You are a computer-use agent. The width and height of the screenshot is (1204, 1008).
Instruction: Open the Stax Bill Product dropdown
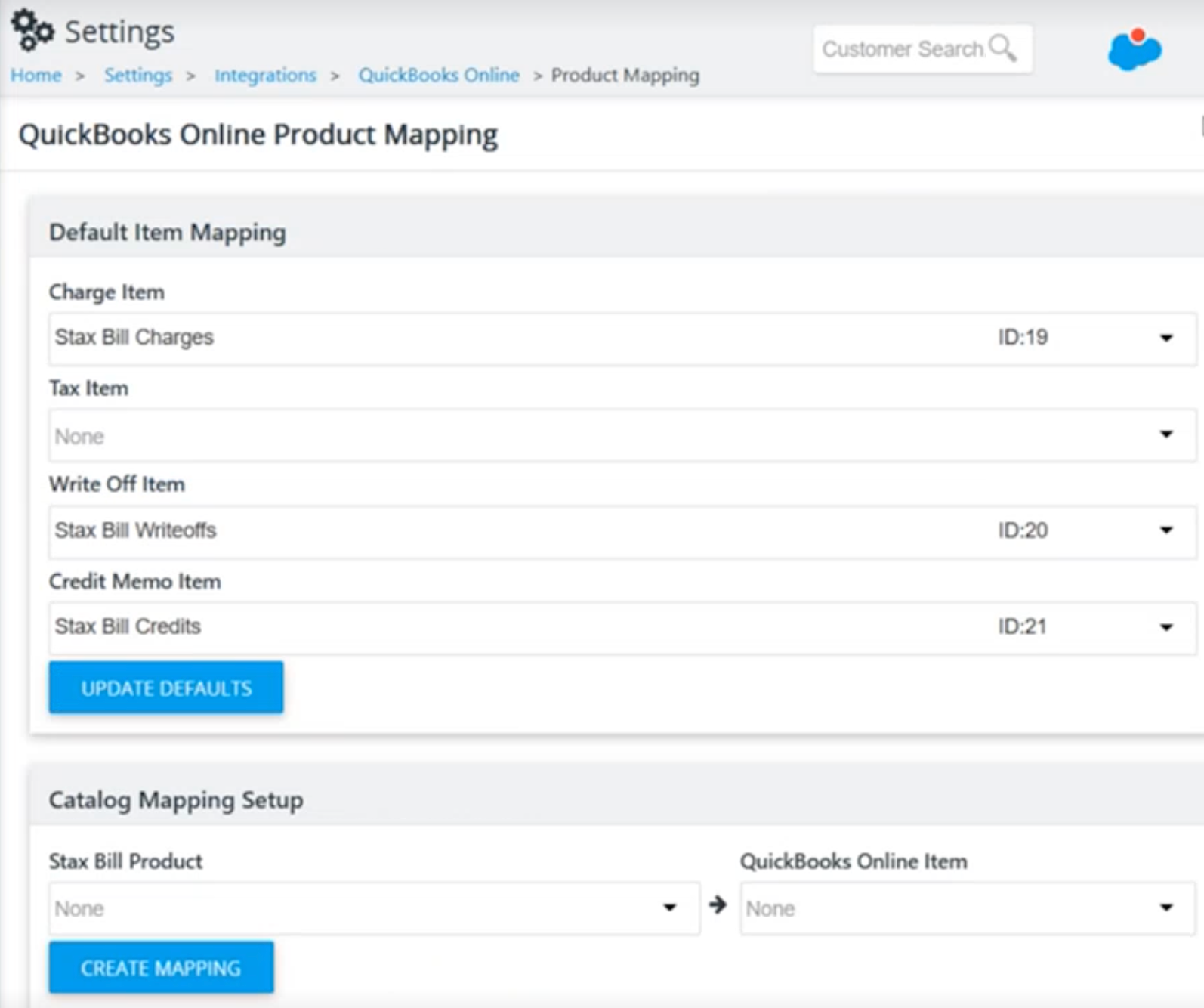tap(374, 908)
